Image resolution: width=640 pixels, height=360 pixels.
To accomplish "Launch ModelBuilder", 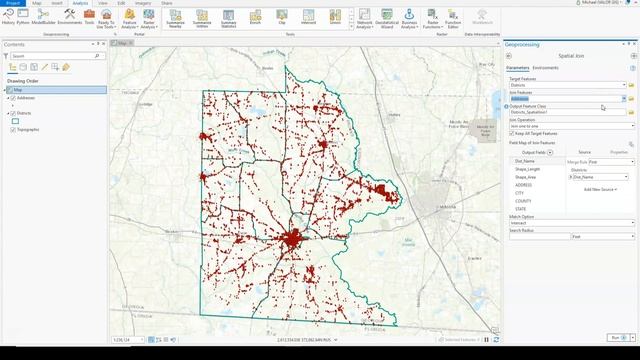I will coord(43,17).
